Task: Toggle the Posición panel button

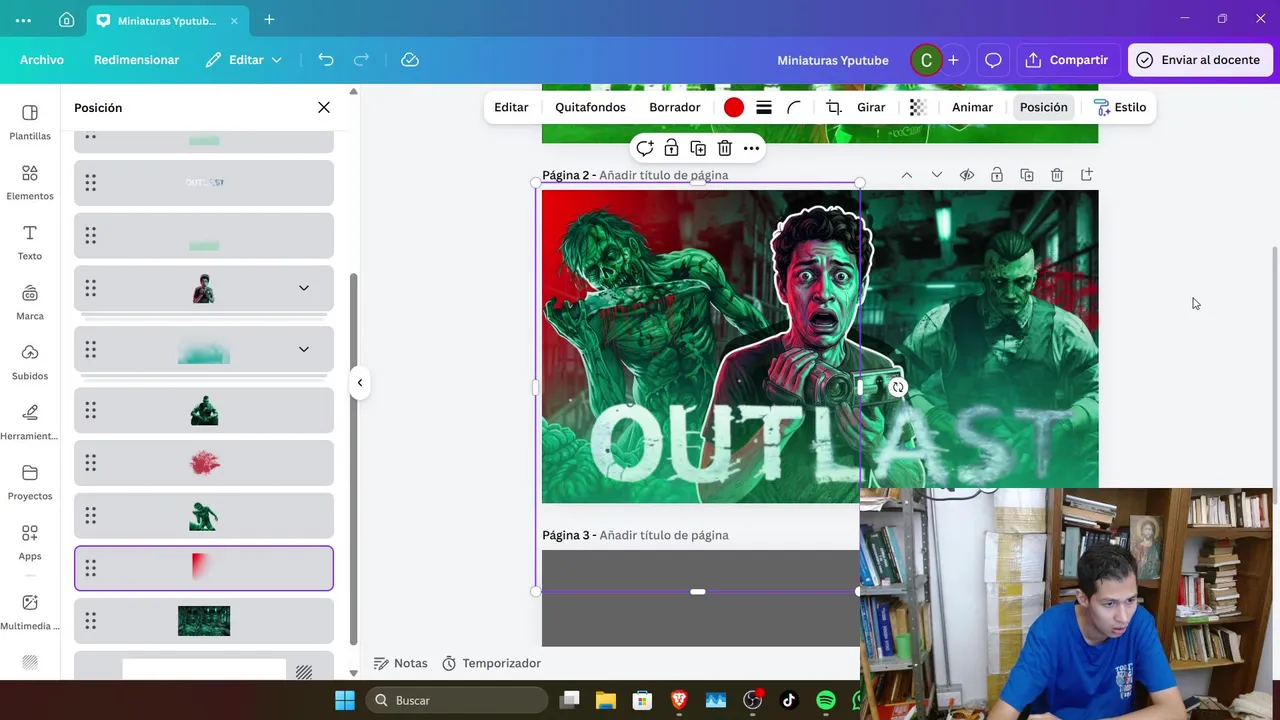Action: [x=1044, y=107]
